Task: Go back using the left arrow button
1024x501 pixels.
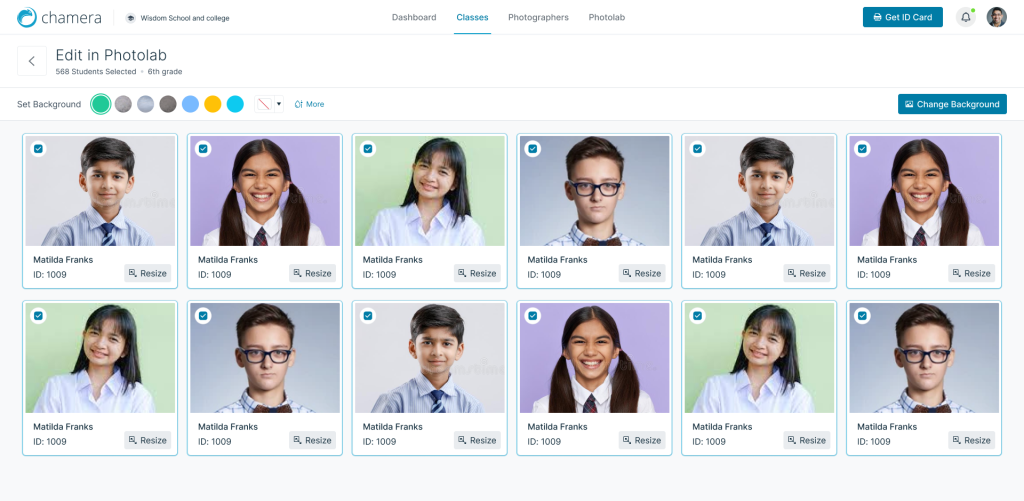Action: click(x=32, y=61)
